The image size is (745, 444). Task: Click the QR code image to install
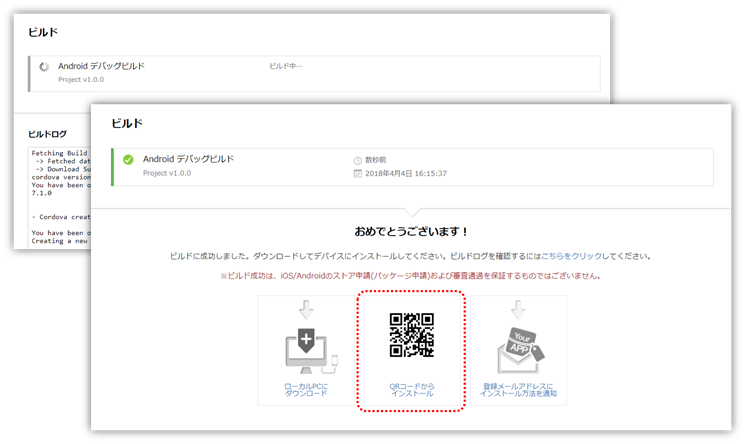(x=411, y=335)
